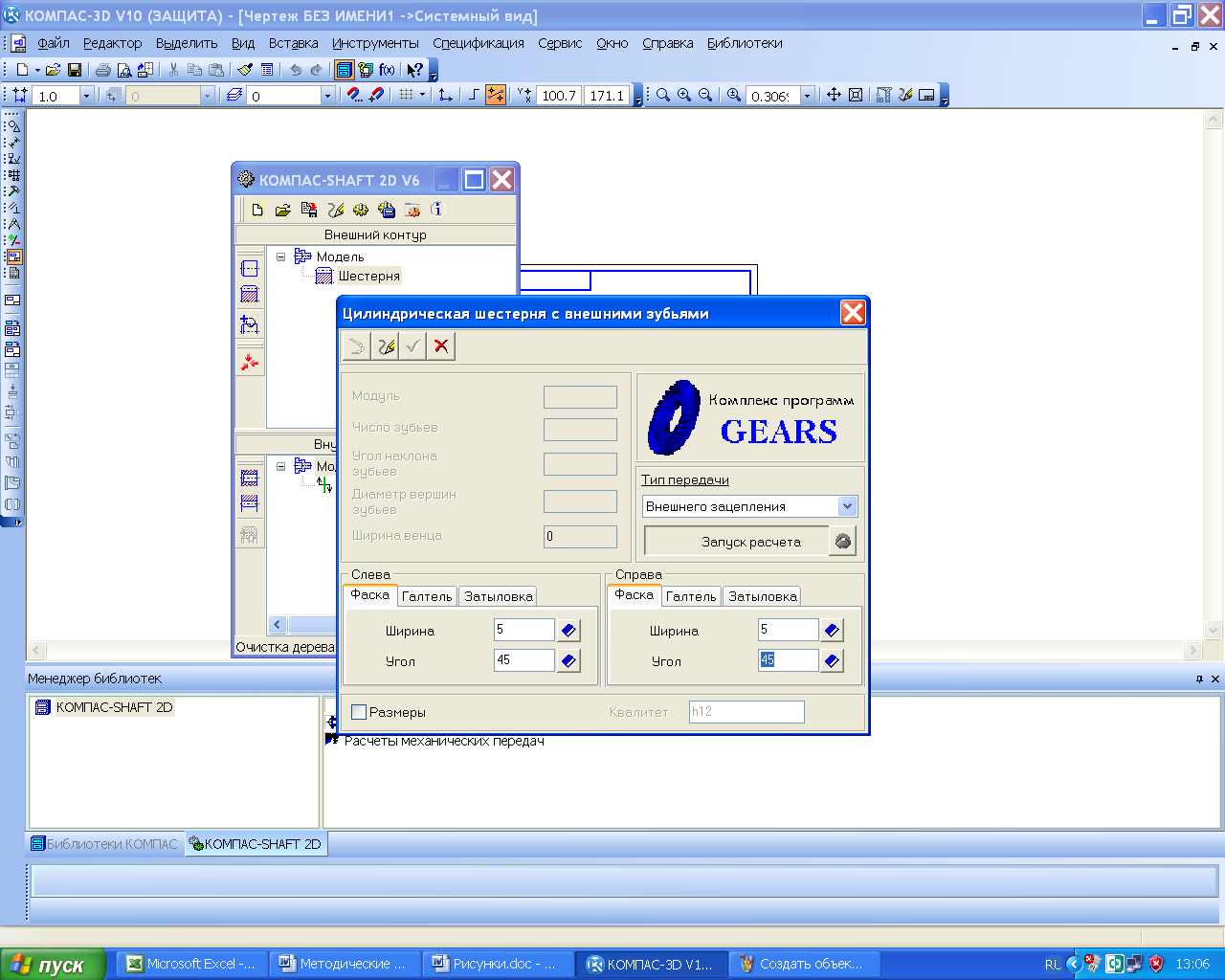Switch to left Затыловка tab
This screenshot has height=980, width=1225.
[499, 596]
